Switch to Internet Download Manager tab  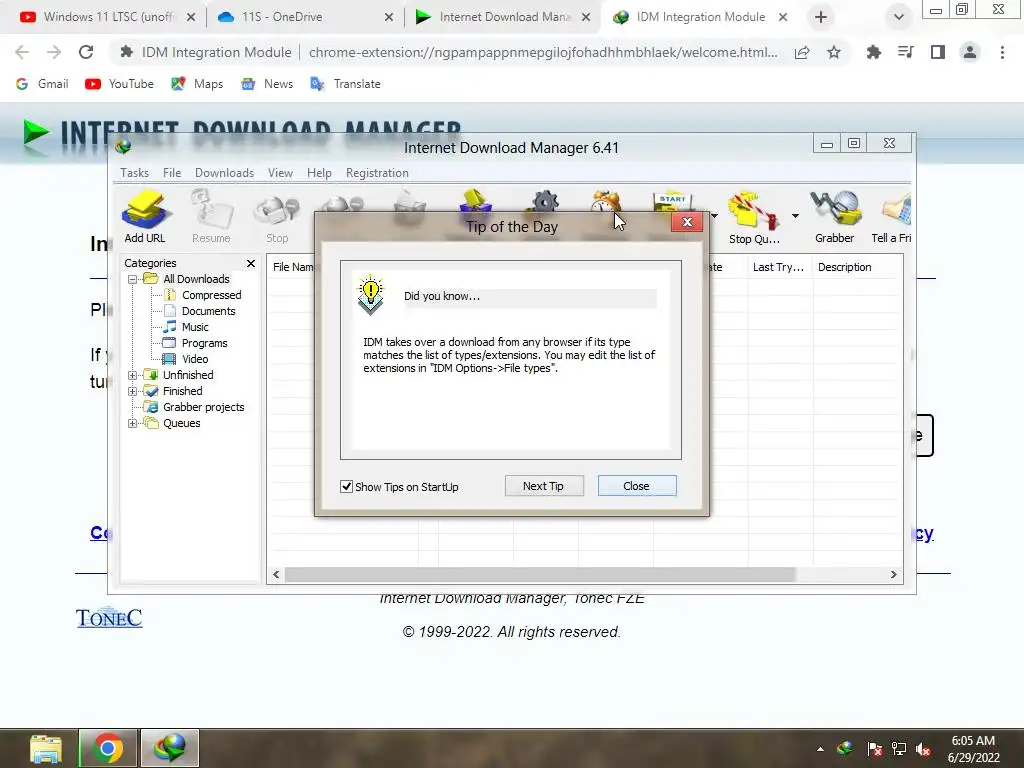(x=502, y=17)
